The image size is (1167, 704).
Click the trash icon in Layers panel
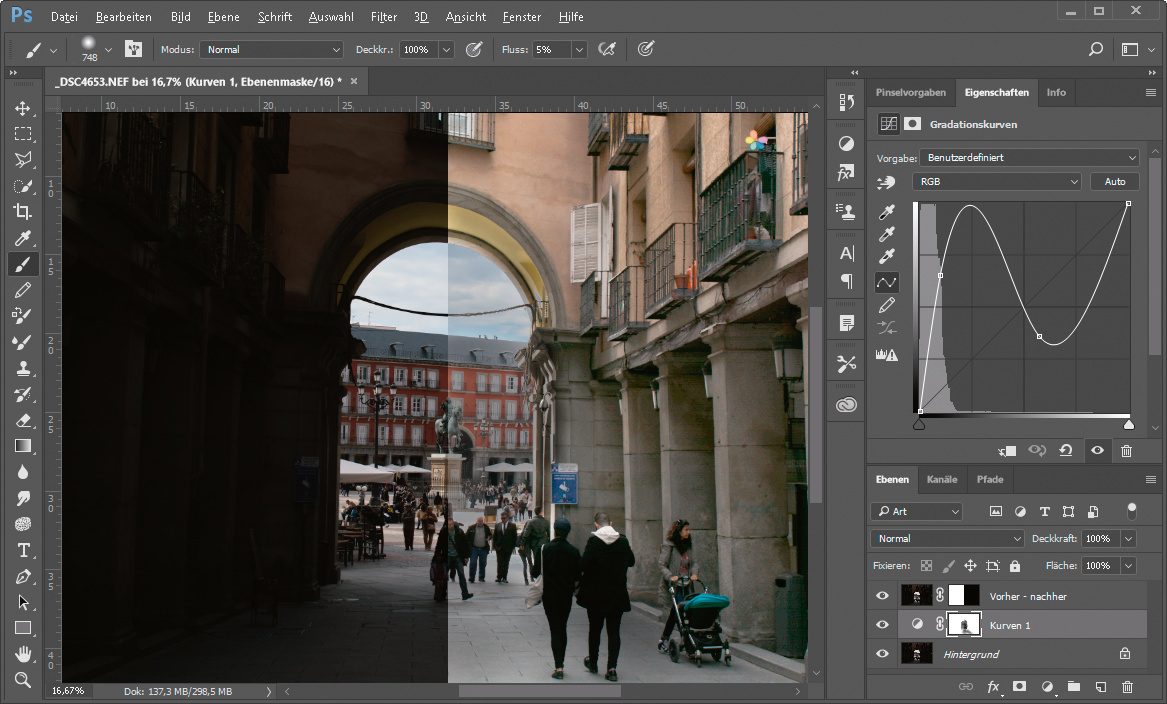click(1128, 687)
